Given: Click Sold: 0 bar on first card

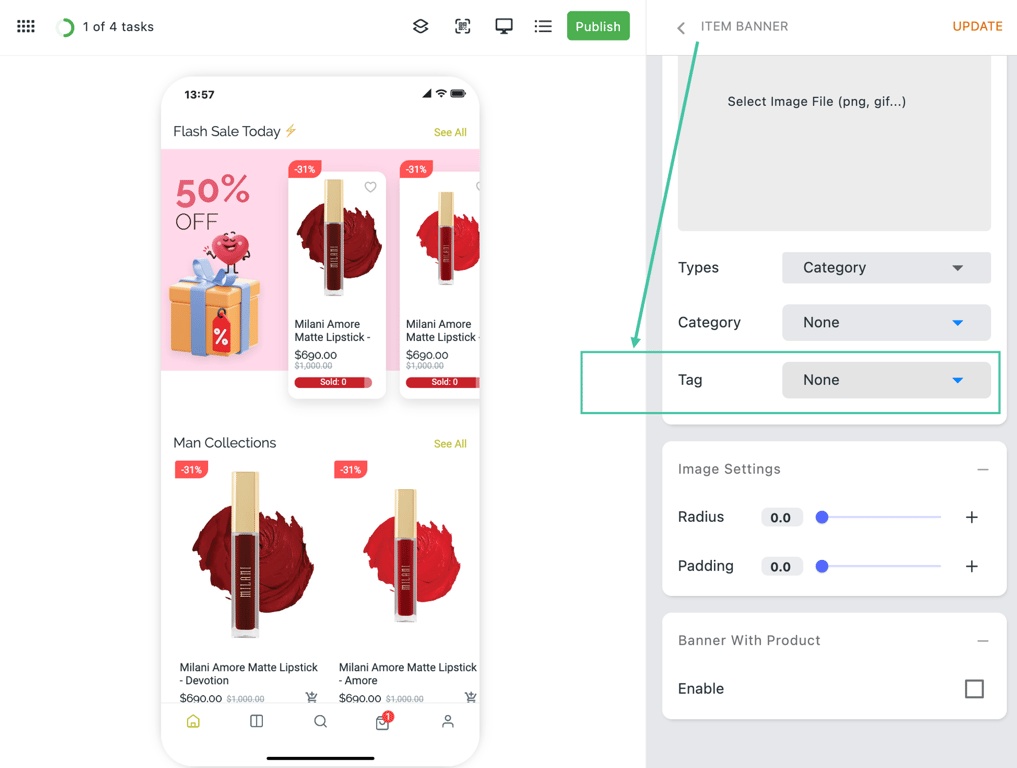Looking at the screenshot, I should [x=333, y=382].
